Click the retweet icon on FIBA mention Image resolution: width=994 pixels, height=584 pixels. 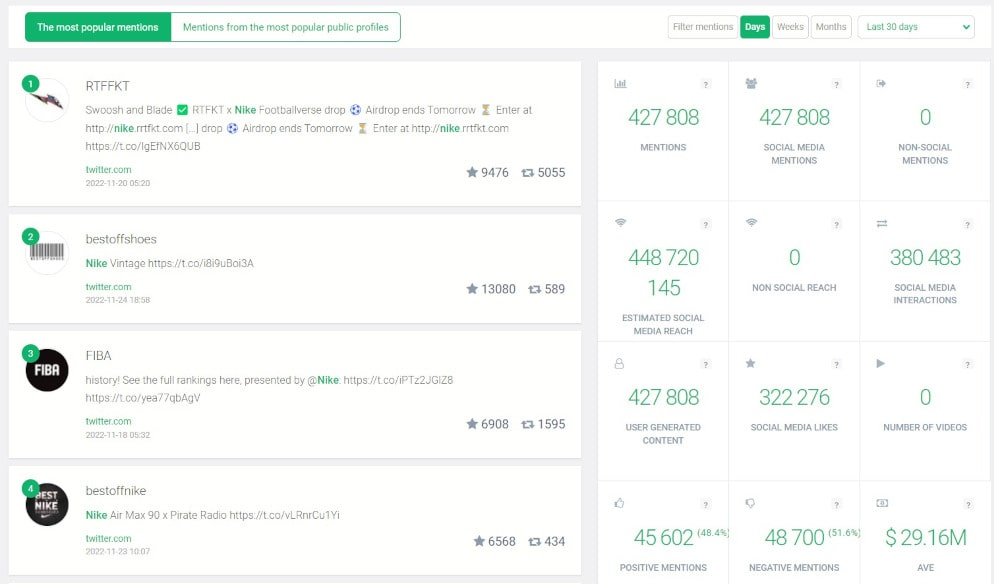(x=527, y=424)
